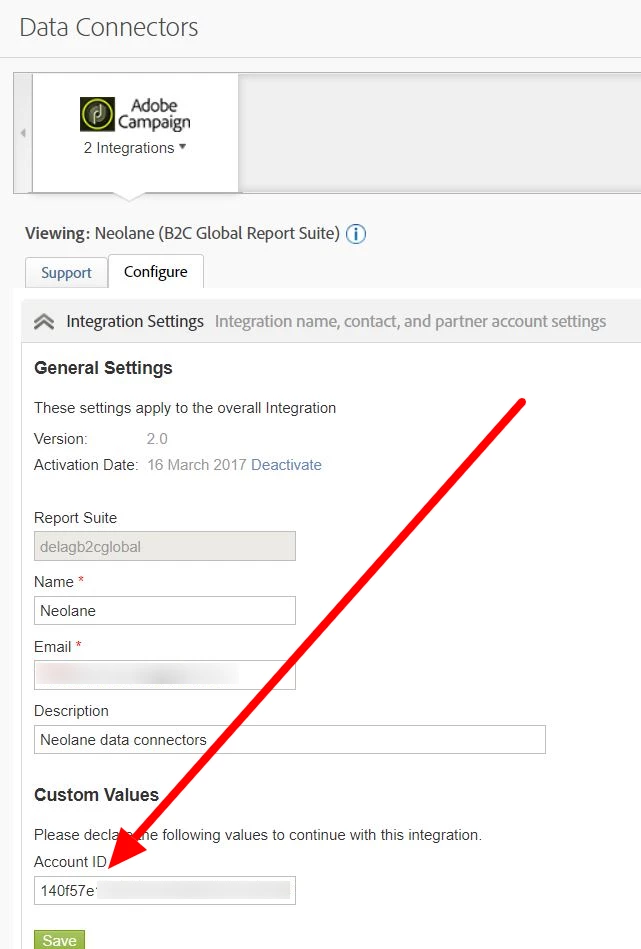
Task: Click the version value 2.0
Action: point(157,439)
